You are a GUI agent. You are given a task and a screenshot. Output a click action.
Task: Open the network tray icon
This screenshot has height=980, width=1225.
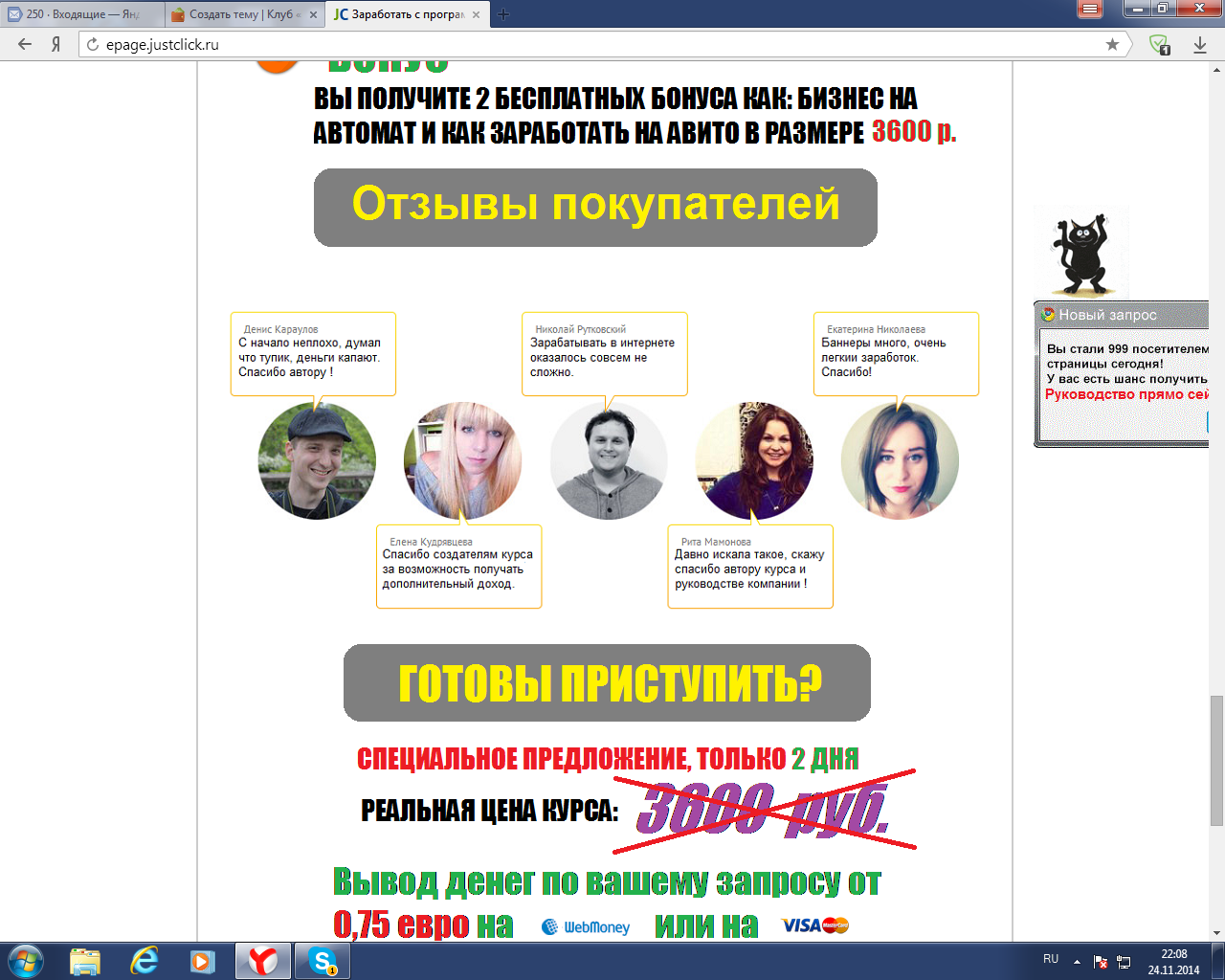tap(1124, 961)
